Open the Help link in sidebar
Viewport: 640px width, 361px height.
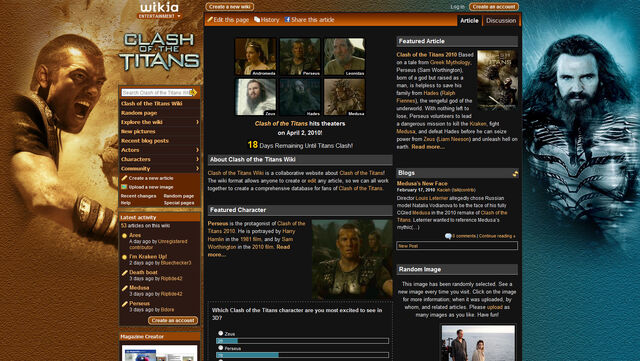(x=126, y=203)
